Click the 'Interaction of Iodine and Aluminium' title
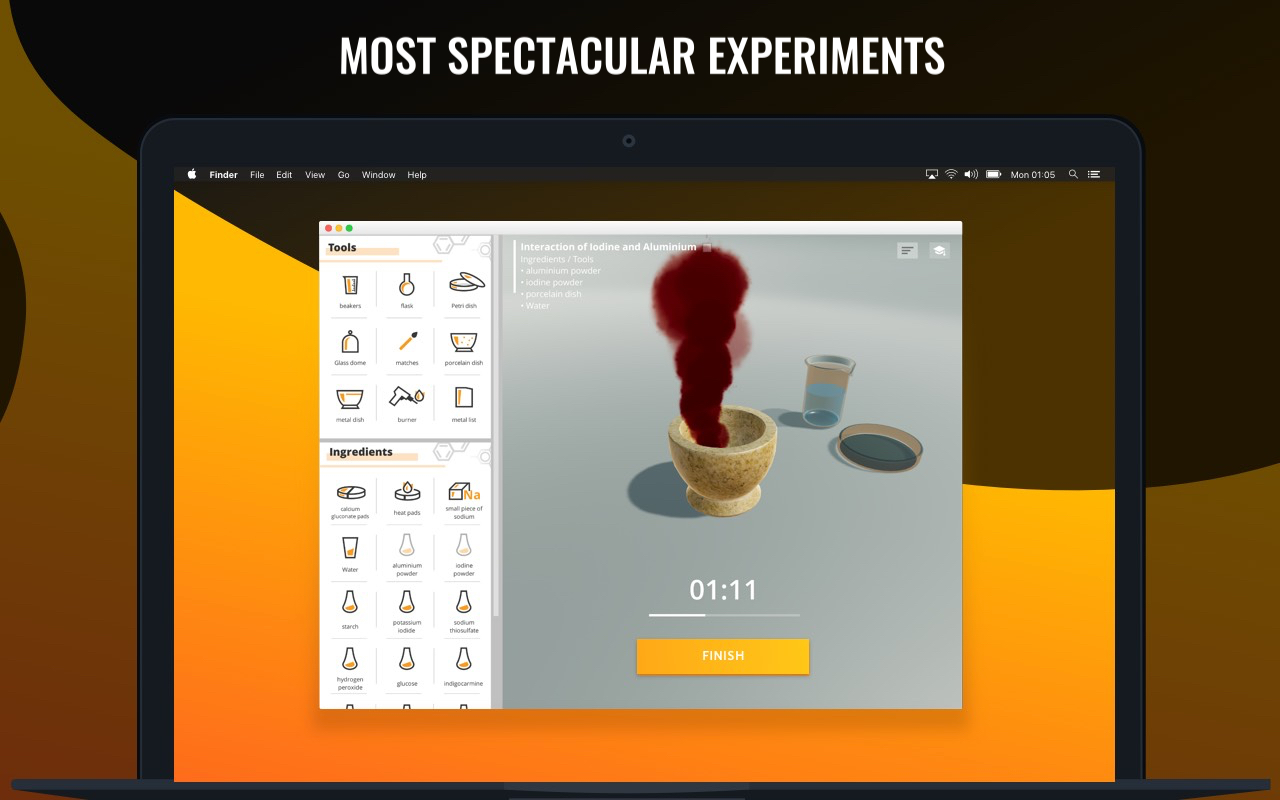Image resolution: width=1280 pixels, height=800 pixels. click(608, 247)
